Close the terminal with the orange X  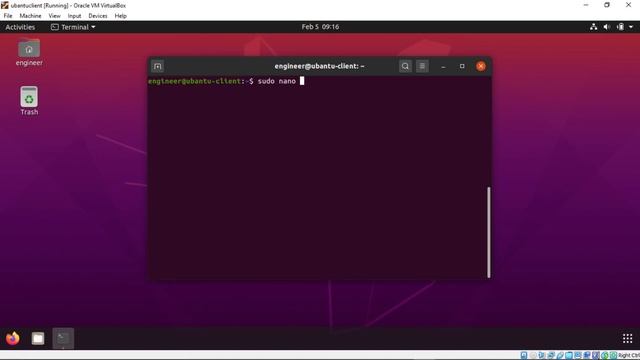coord(481,66)
